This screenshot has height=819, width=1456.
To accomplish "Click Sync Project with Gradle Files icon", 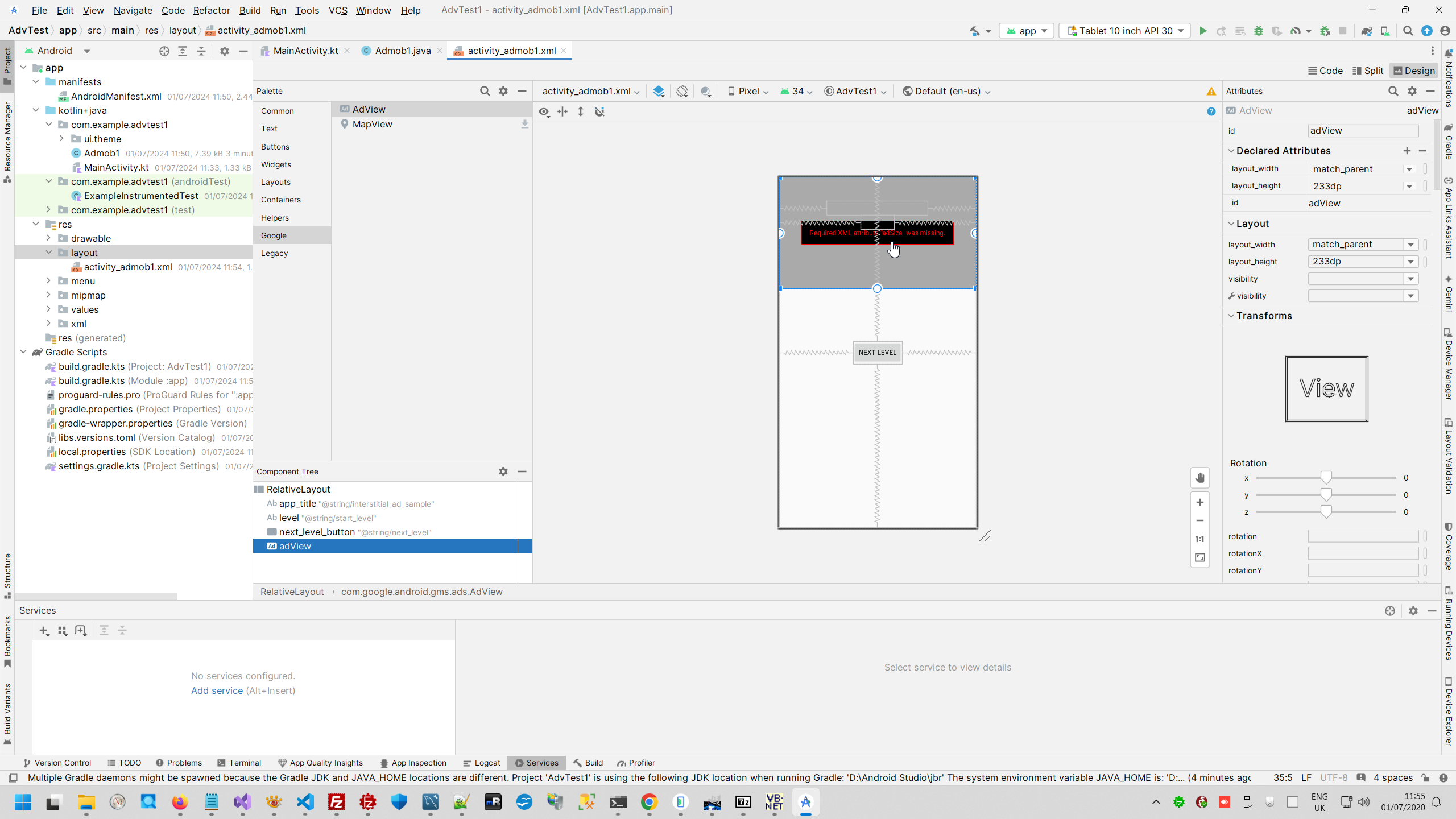I will 1366,31.
